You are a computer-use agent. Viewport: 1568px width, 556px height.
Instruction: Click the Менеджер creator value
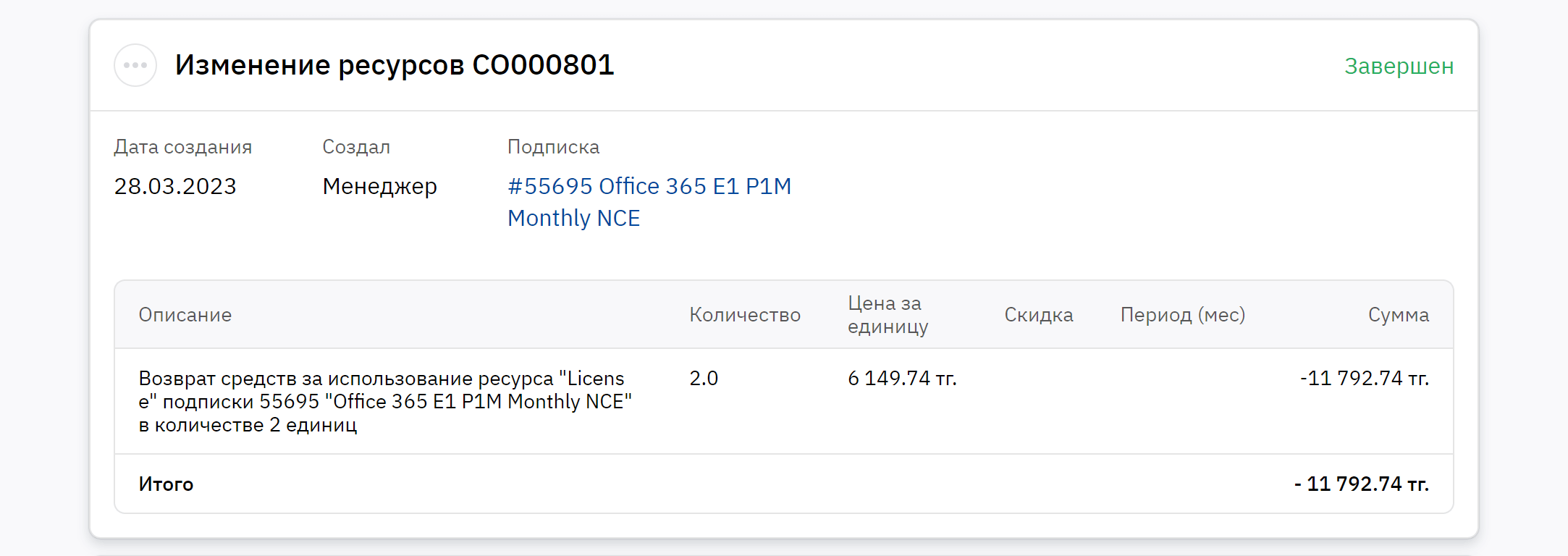point(379,187)
